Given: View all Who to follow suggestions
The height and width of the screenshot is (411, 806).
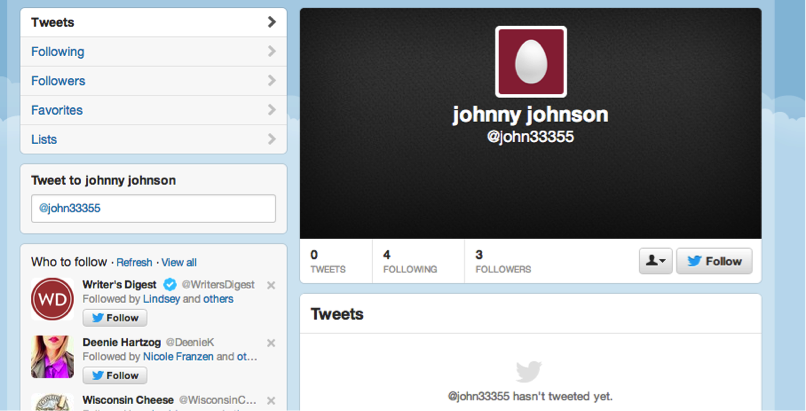Looking at the screenshot, I should (179, 263).
